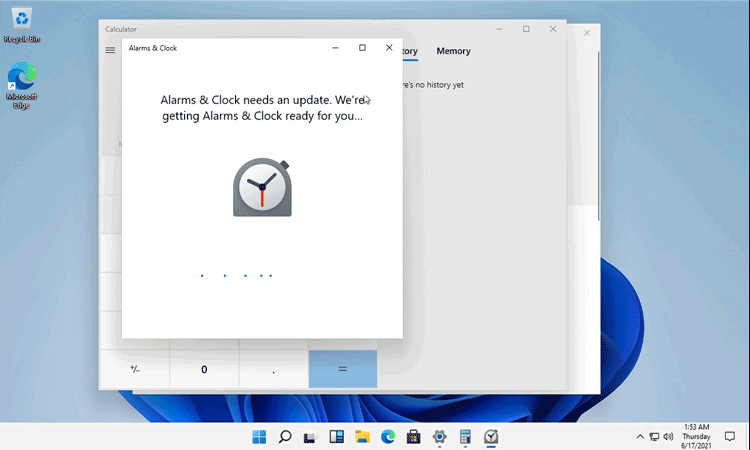Click the 'no history yet' text in Calculator
This screenshot has width=750, height=450.
tap(432, 85)
